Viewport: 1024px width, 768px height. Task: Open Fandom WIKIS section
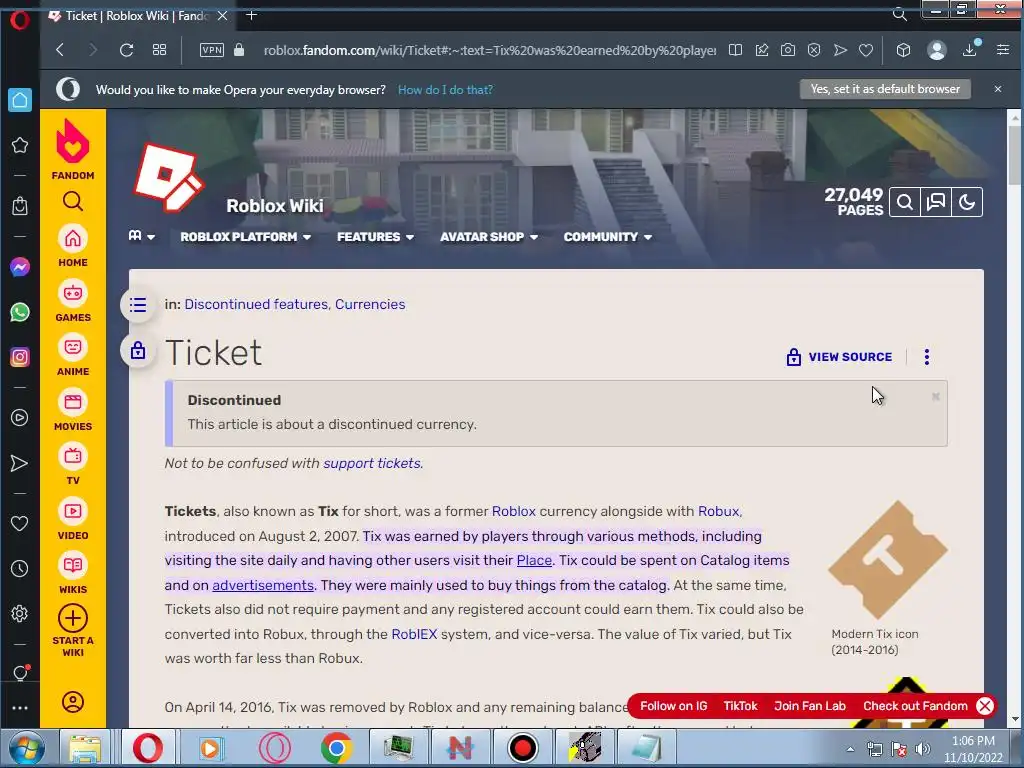pyautogui.click(x=72, y=573)
